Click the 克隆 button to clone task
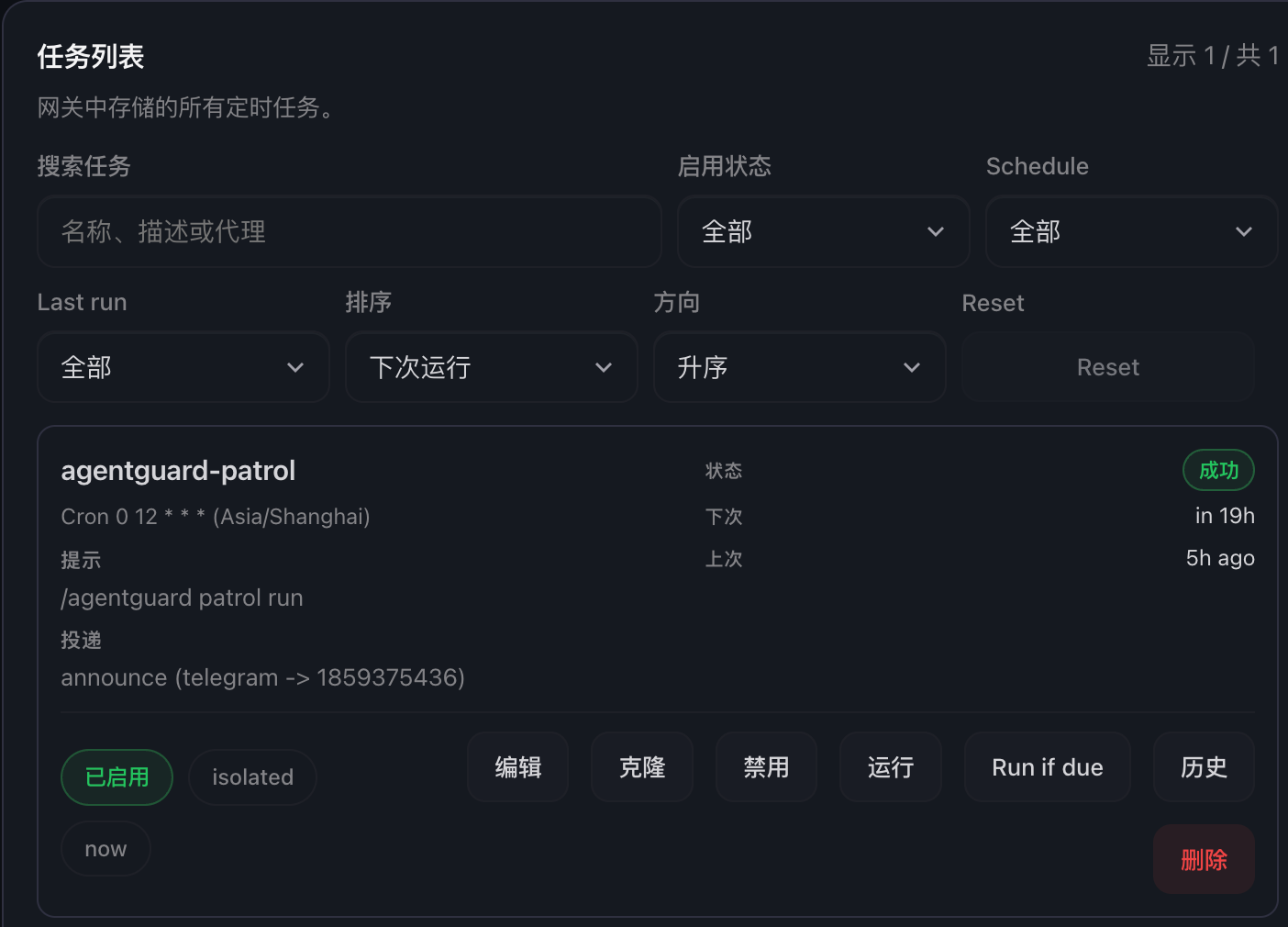Viewport: 1288px width, 927px height. [642, 767]
